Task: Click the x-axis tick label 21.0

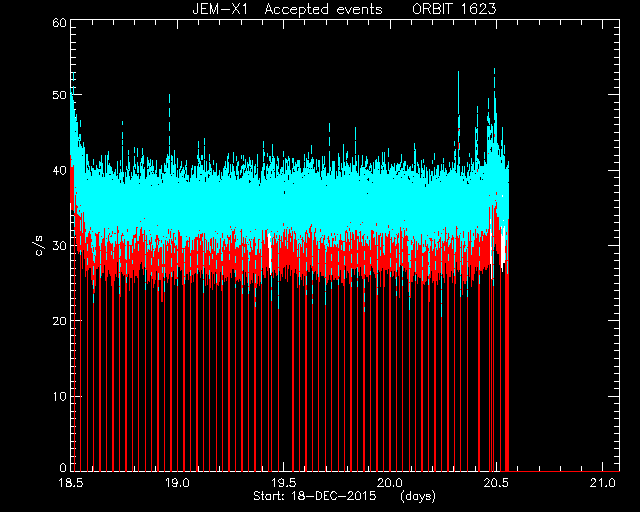Action: (x=602, y=483)
